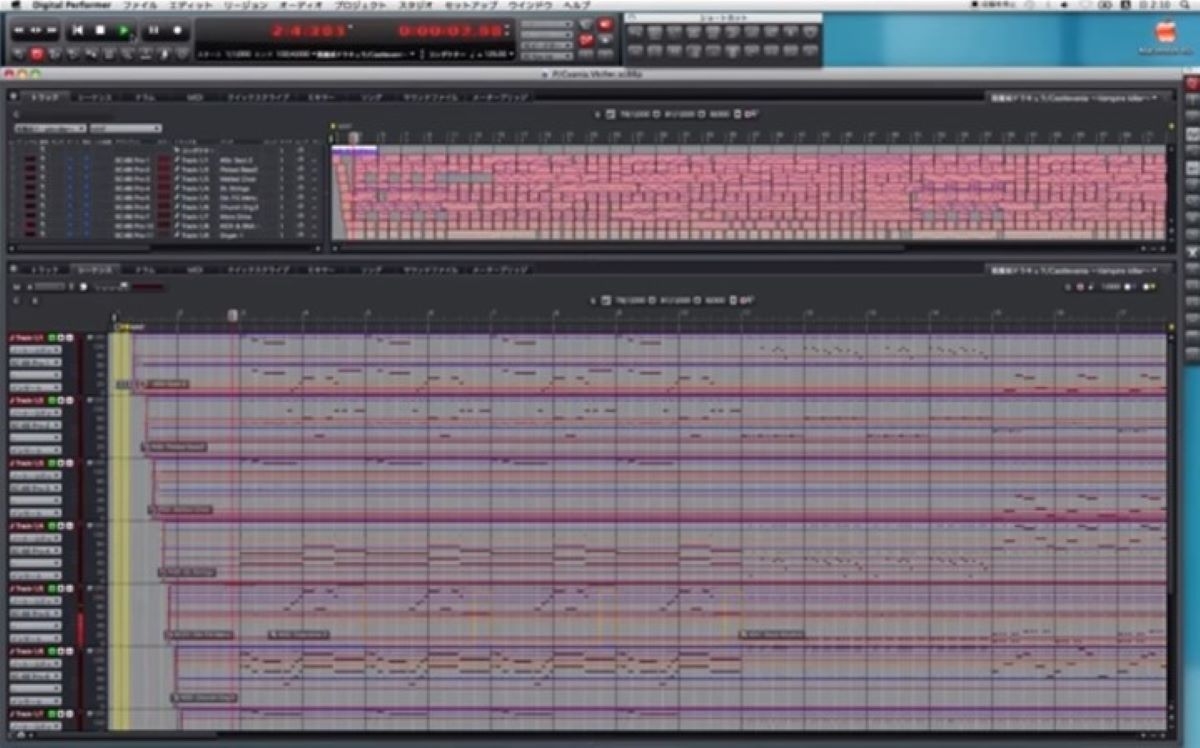Click the skip-to-start transport icon
The image size is (1200, 748).
coord(77,31)
